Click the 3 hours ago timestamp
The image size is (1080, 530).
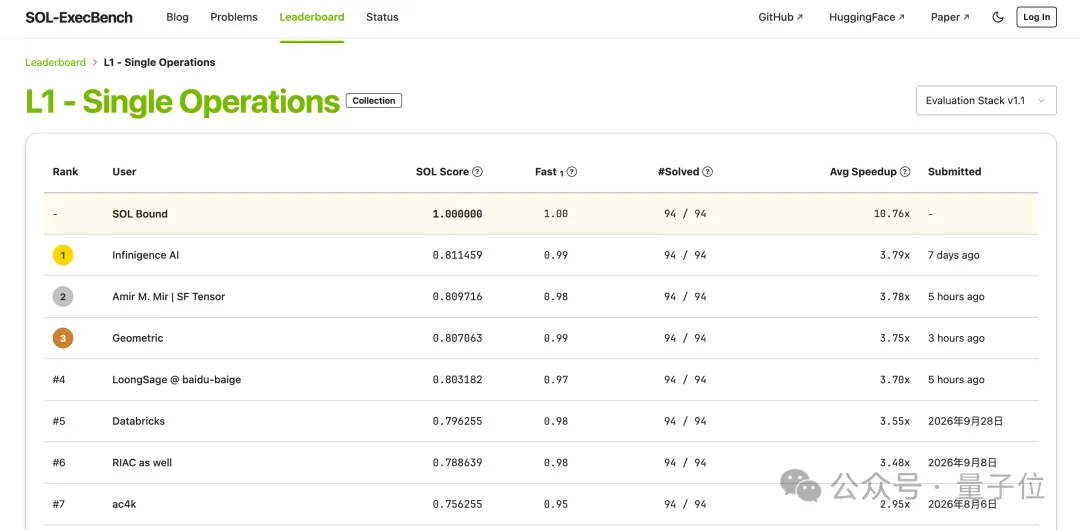tap(956, 338)
